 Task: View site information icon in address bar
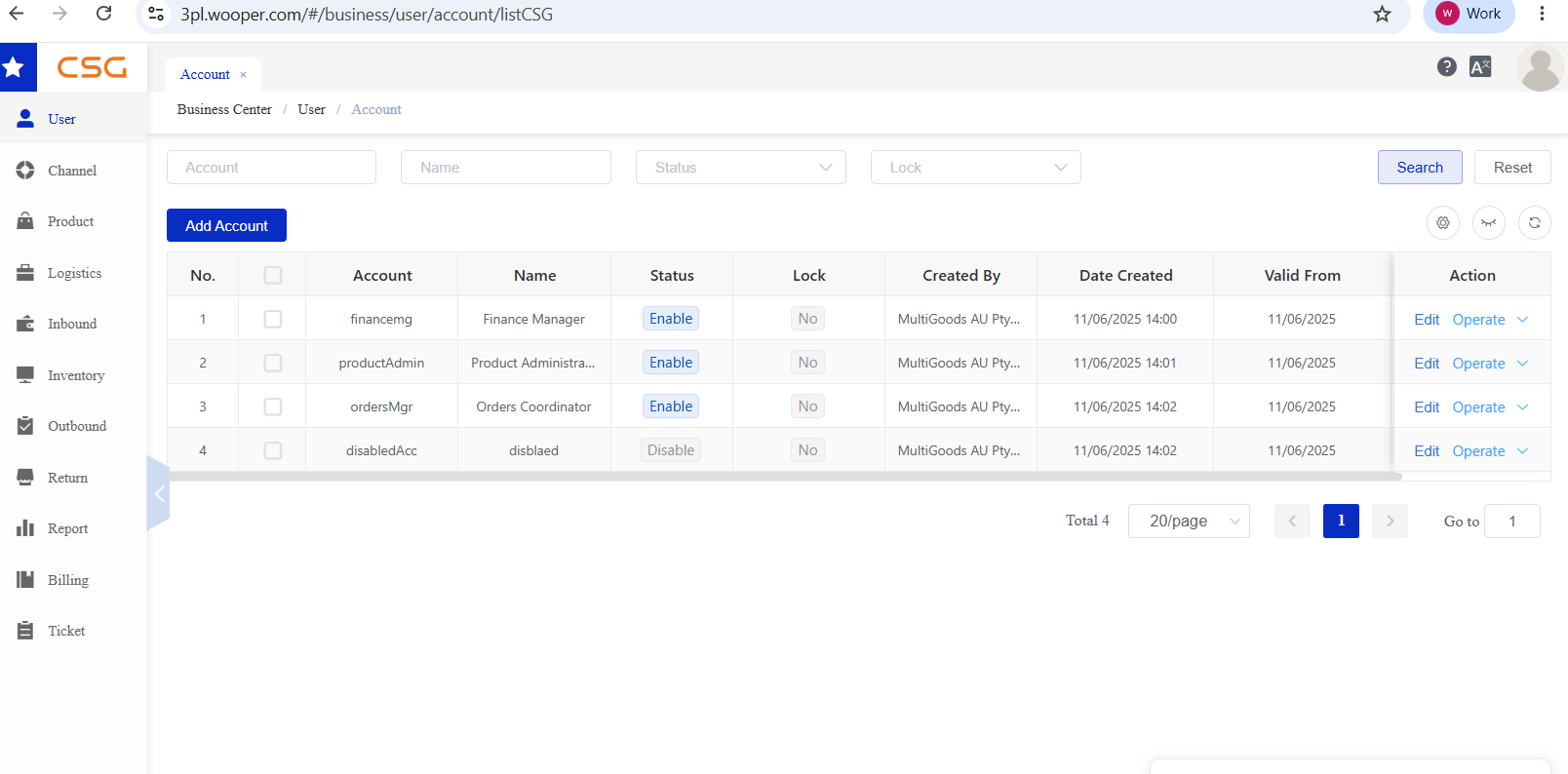click(x=156, y=14)
